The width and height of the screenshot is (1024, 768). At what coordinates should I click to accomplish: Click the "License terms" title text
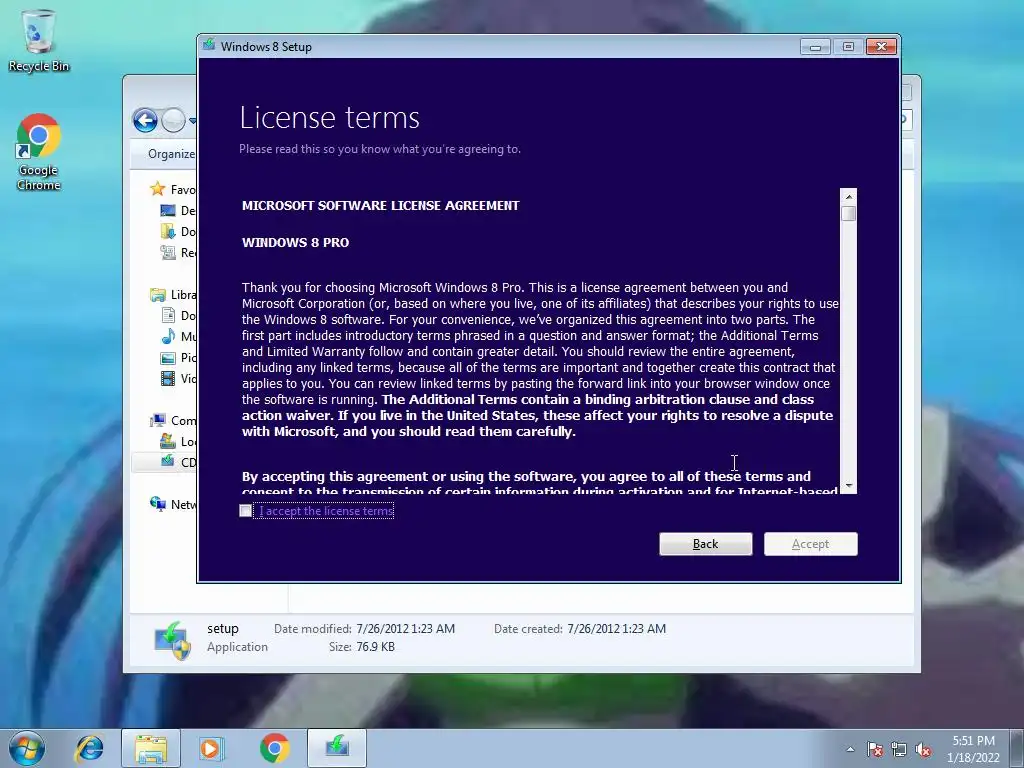(x=329, y=118)
